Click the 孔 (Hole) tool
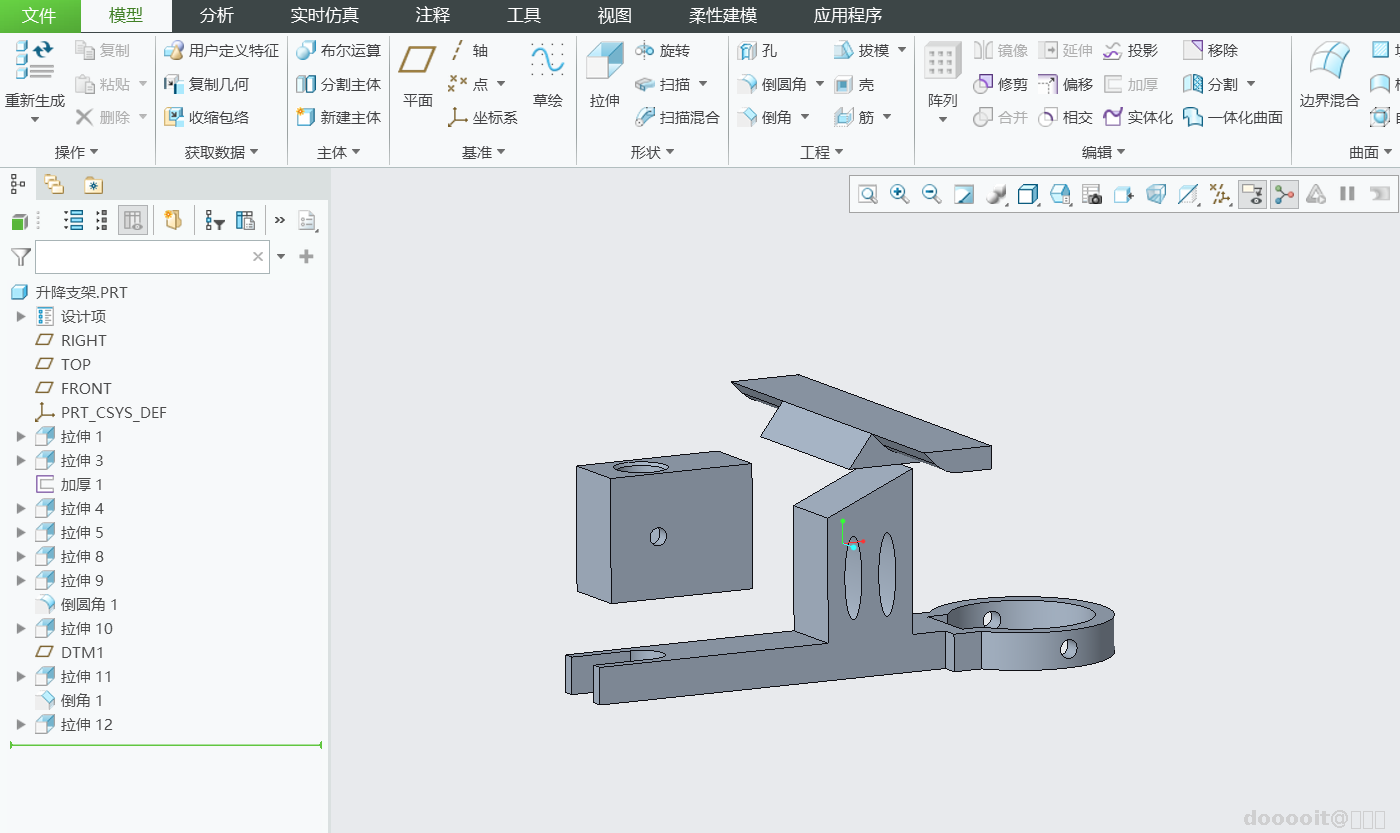 coord(757,51)
